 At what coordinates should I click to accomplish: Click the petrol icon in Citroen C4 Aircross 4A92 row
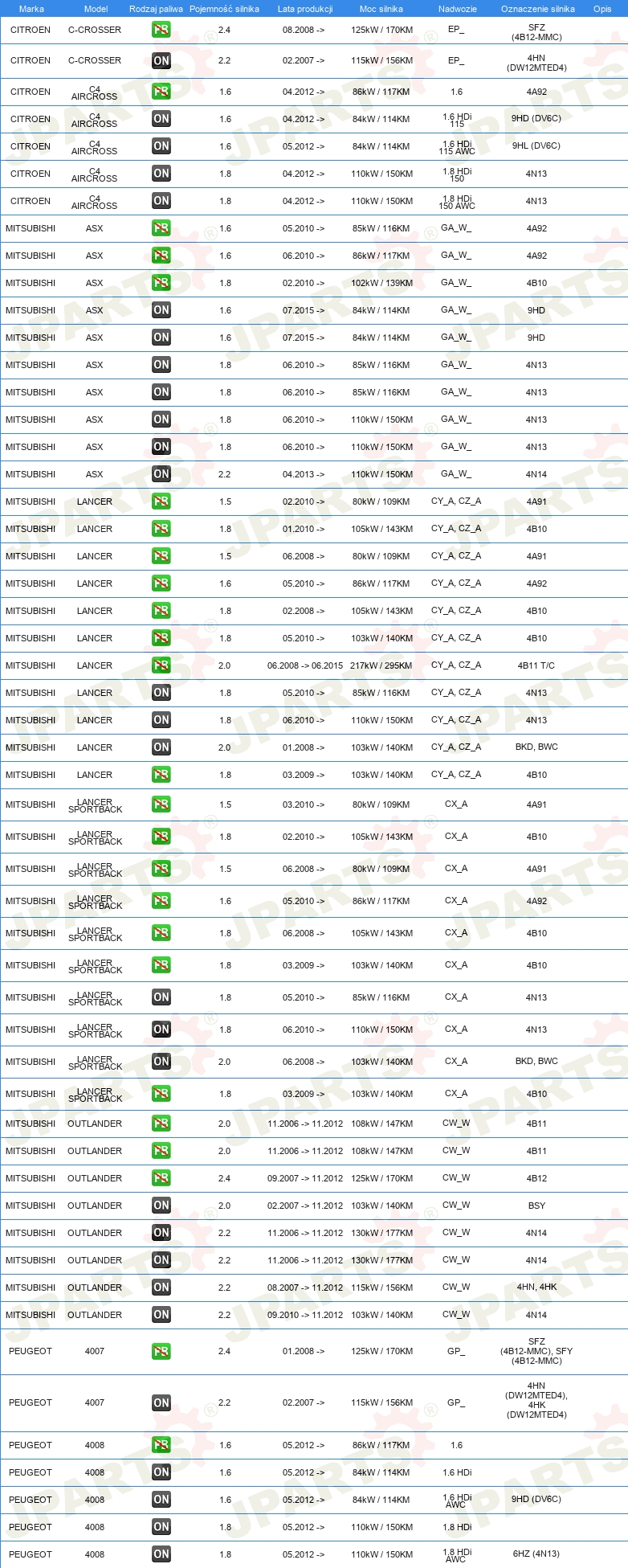point(161,92)
